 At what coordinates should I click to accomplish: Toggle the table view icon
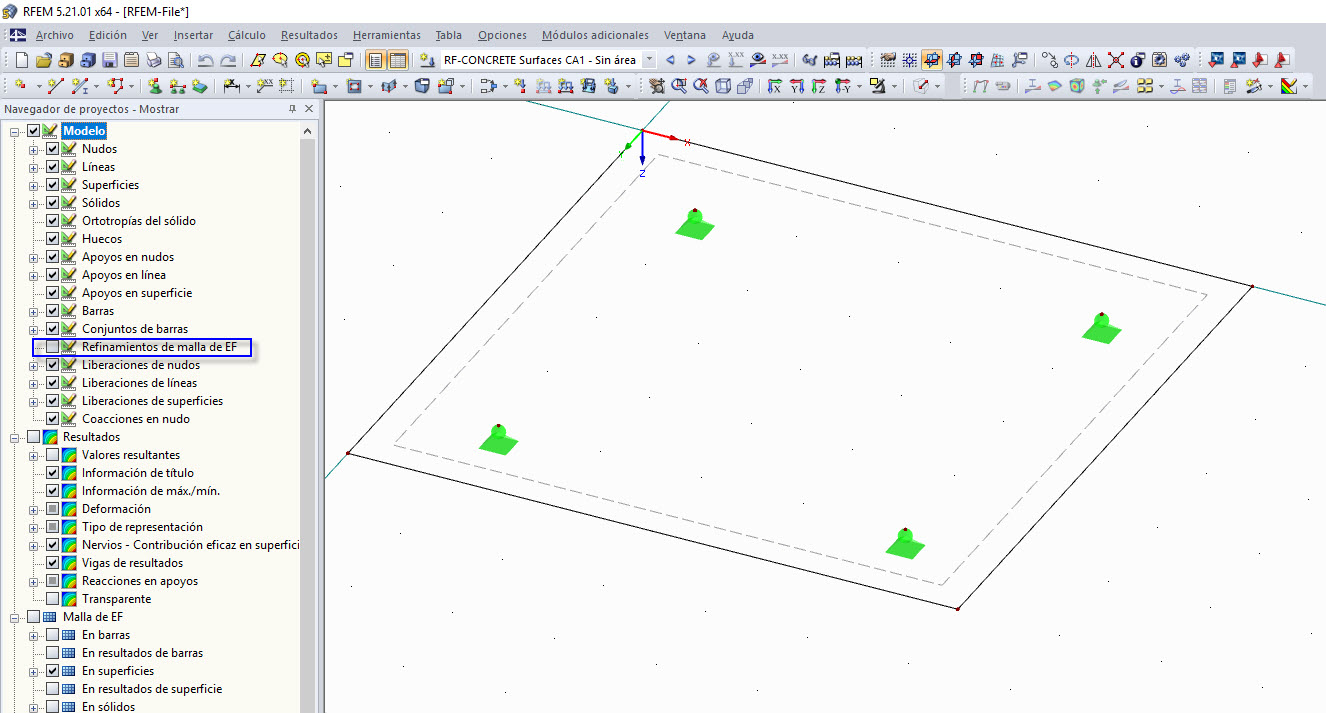click(397, 60)
